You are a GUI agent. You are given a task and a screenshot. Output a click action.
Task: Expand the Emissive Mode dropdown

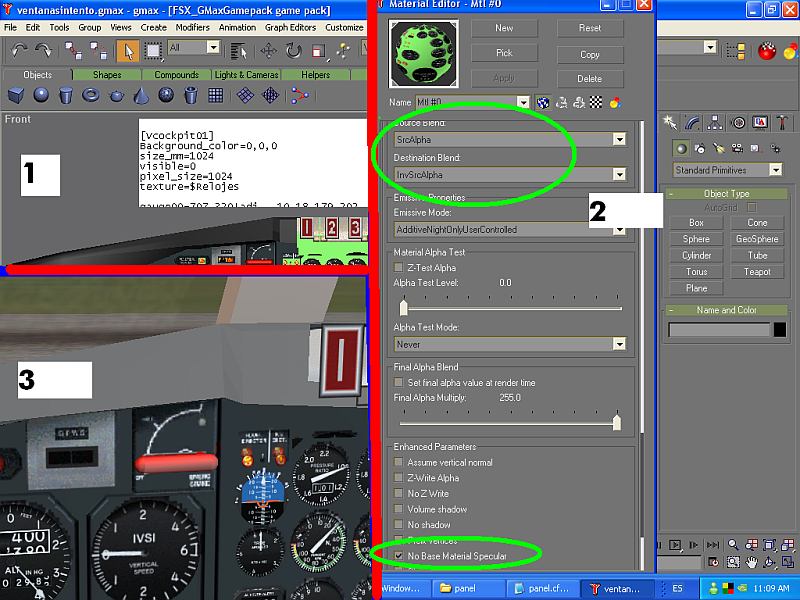pyautogui.click(x=619, y=229)
